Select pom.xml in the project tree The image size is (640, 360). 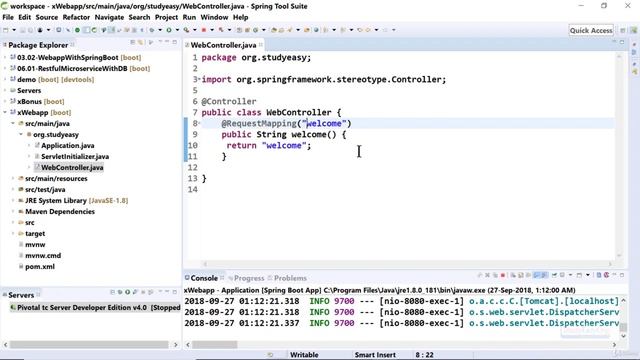point(40,267)
